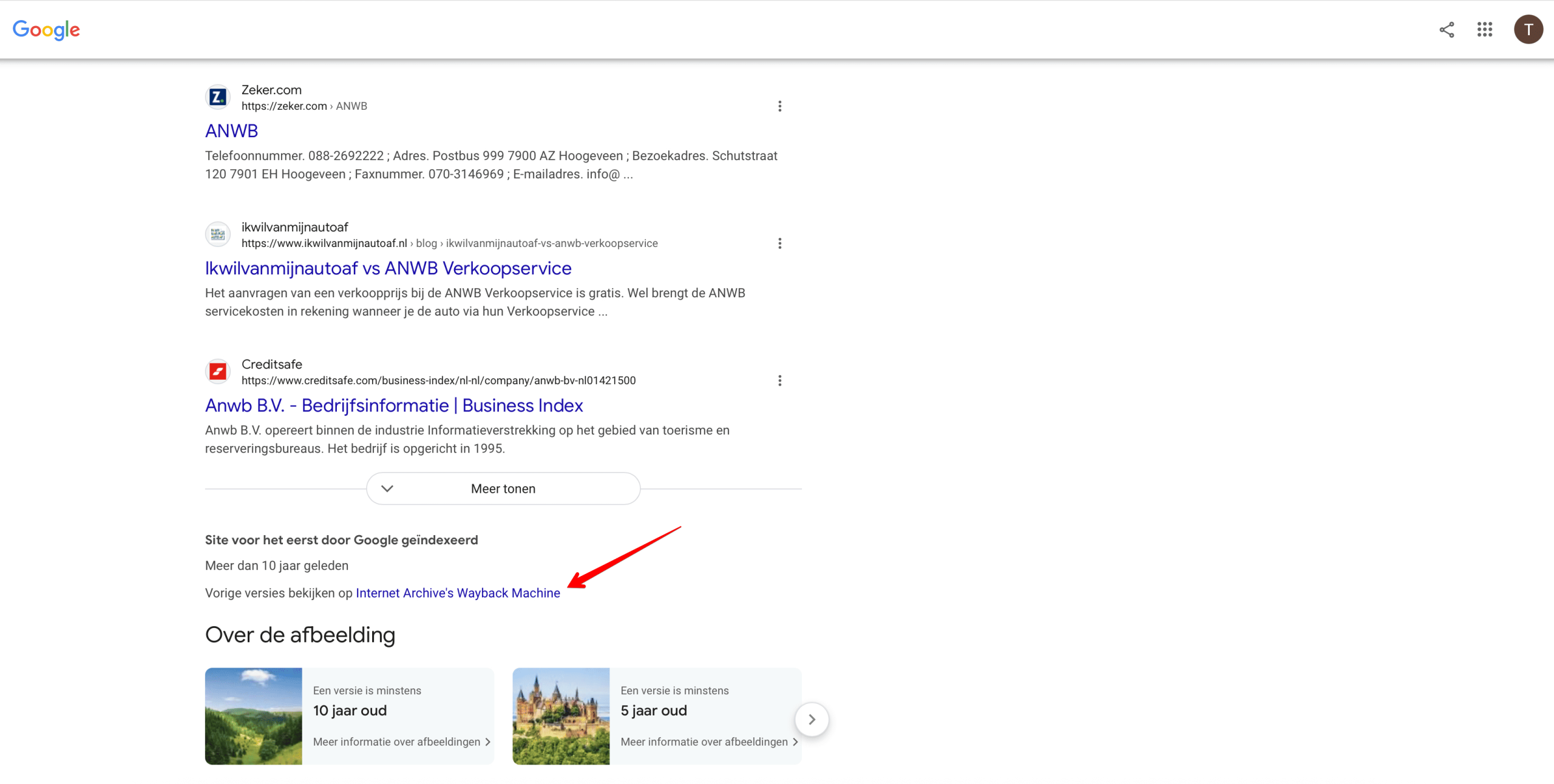
Task: Click the https://zeker.com › ANWB URL
Action: coord(304,106)
